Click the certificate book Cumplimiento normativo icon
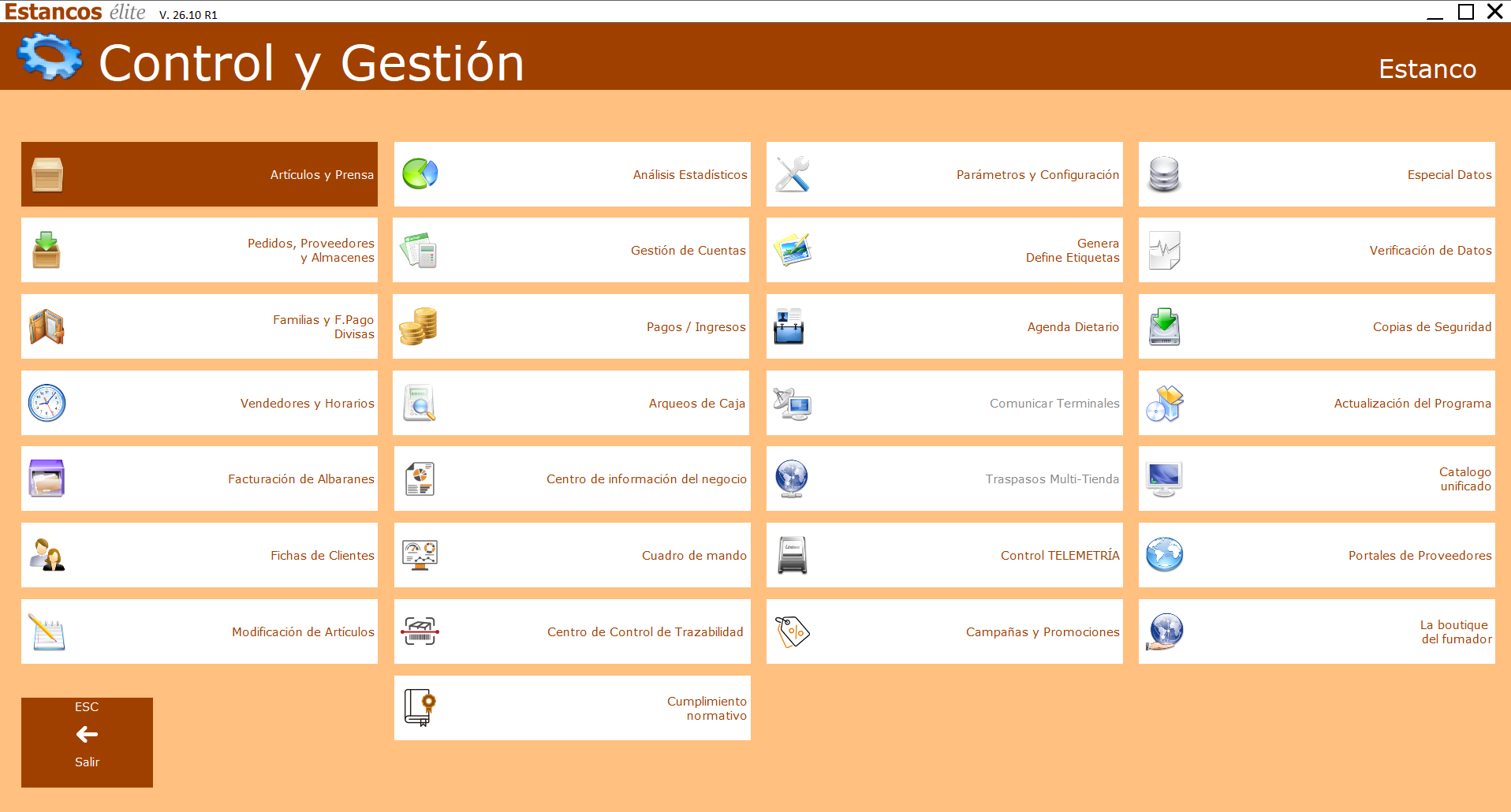 (420, 708)
